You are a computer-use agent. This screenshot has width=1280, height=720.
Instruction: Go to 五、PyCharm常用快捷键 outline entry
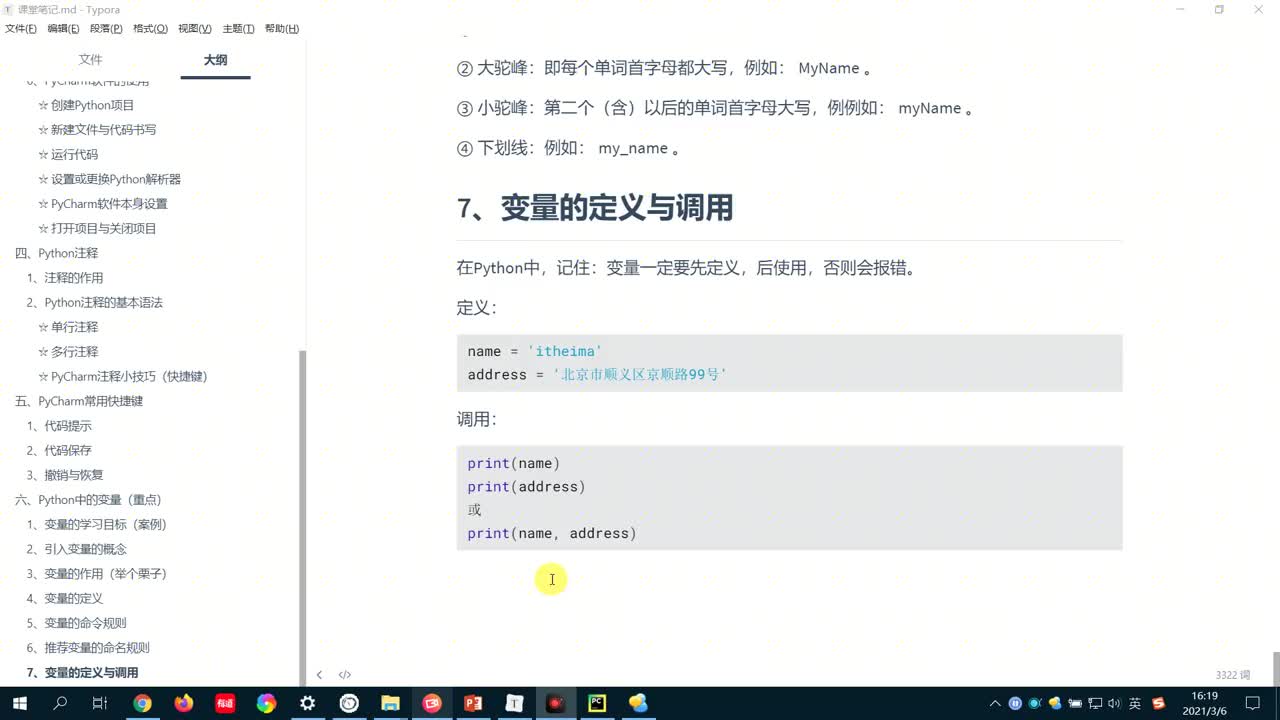click(x=79, y=401)
